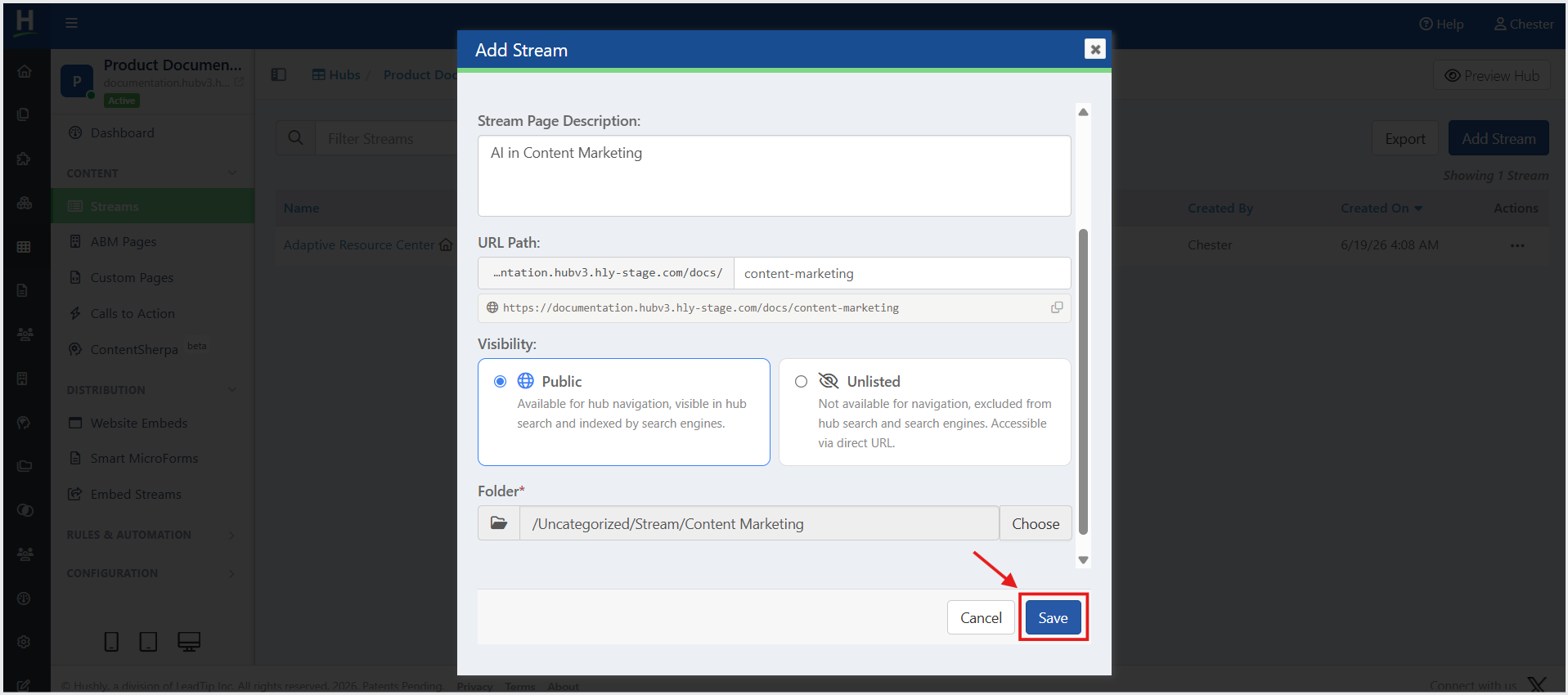This screenshot has height=695, width=1568.
Task: Click the Hushly H logo
Action: click(x=25, y=22)
